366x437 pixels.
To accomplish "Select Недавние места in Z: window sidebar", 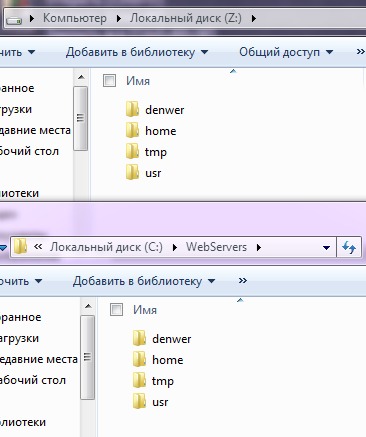I will [x=35, y=130].
